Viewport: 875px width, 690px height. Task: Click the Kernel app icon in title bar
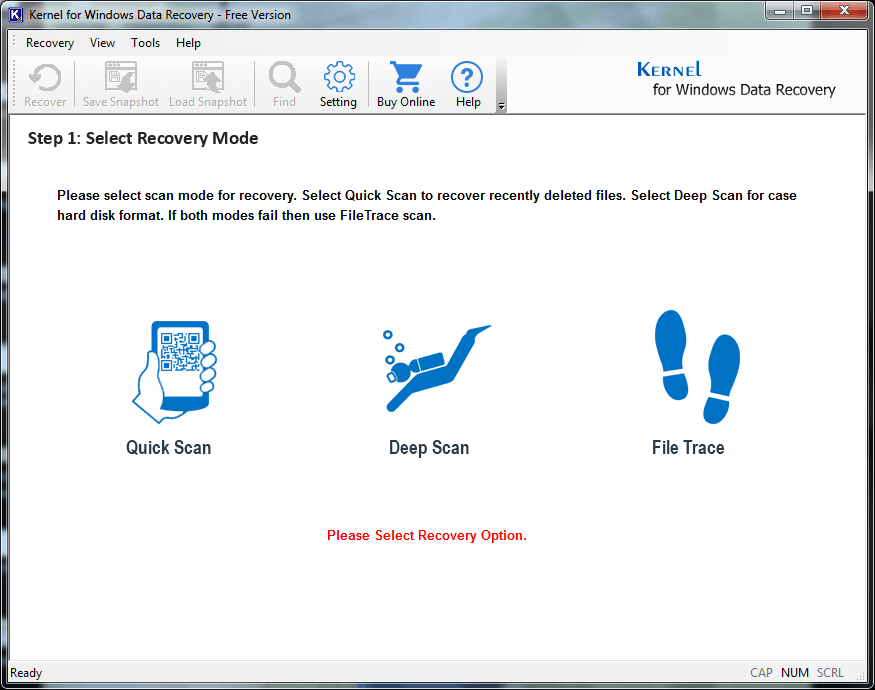[16, 15]
